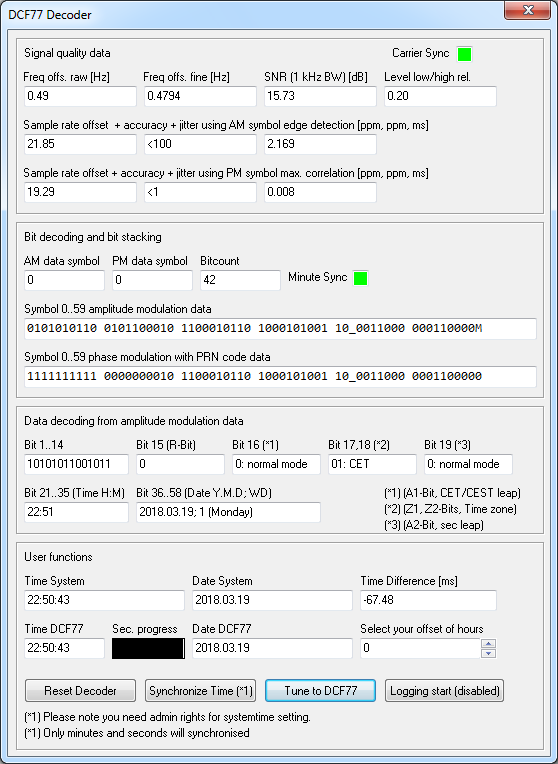Click the Reset Decoder button
The width and height of the screenshot is (558, 764).
(80, 691)
